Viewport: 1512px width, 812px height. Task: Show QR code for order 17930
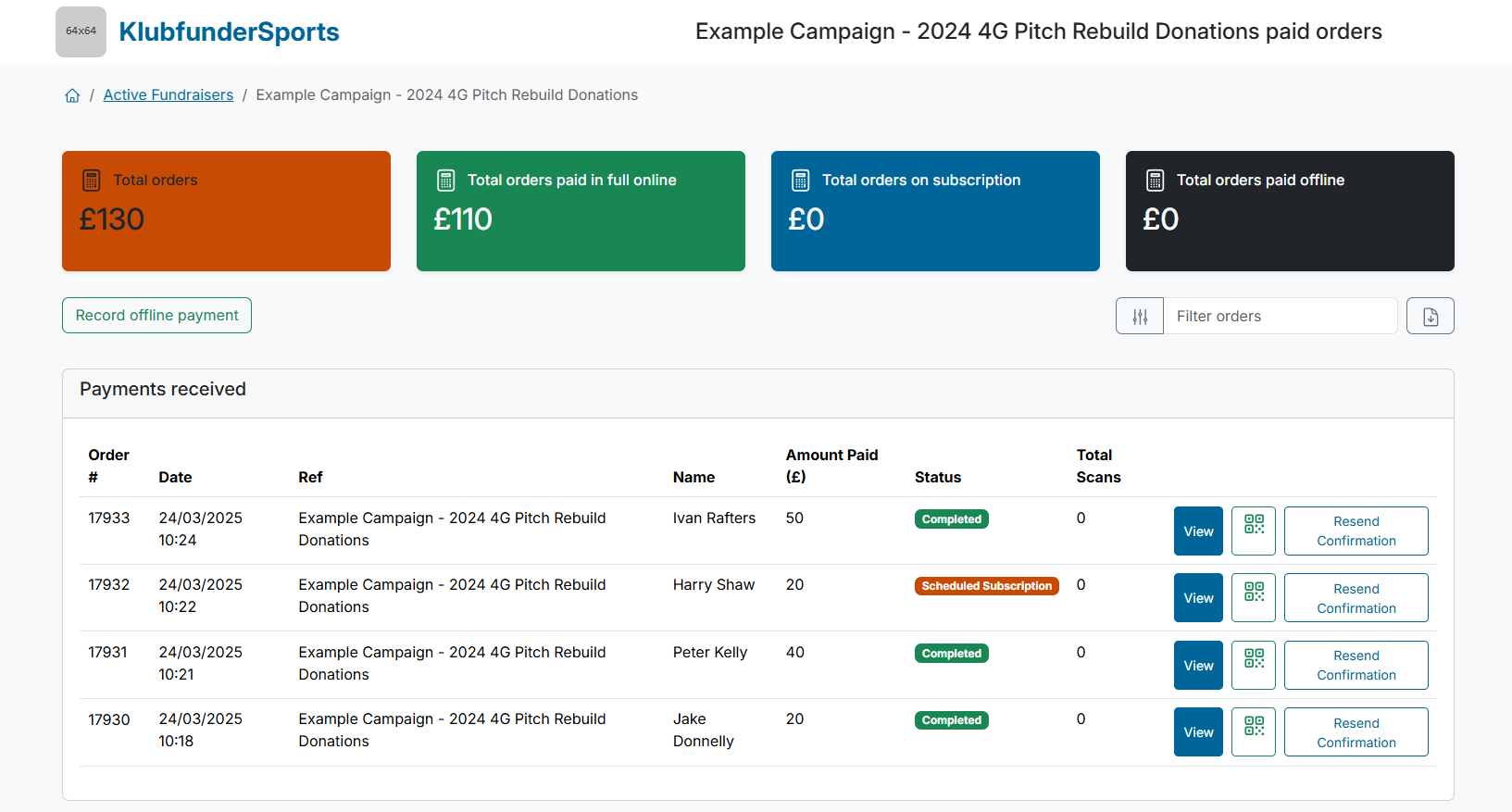click(1254, 731)
